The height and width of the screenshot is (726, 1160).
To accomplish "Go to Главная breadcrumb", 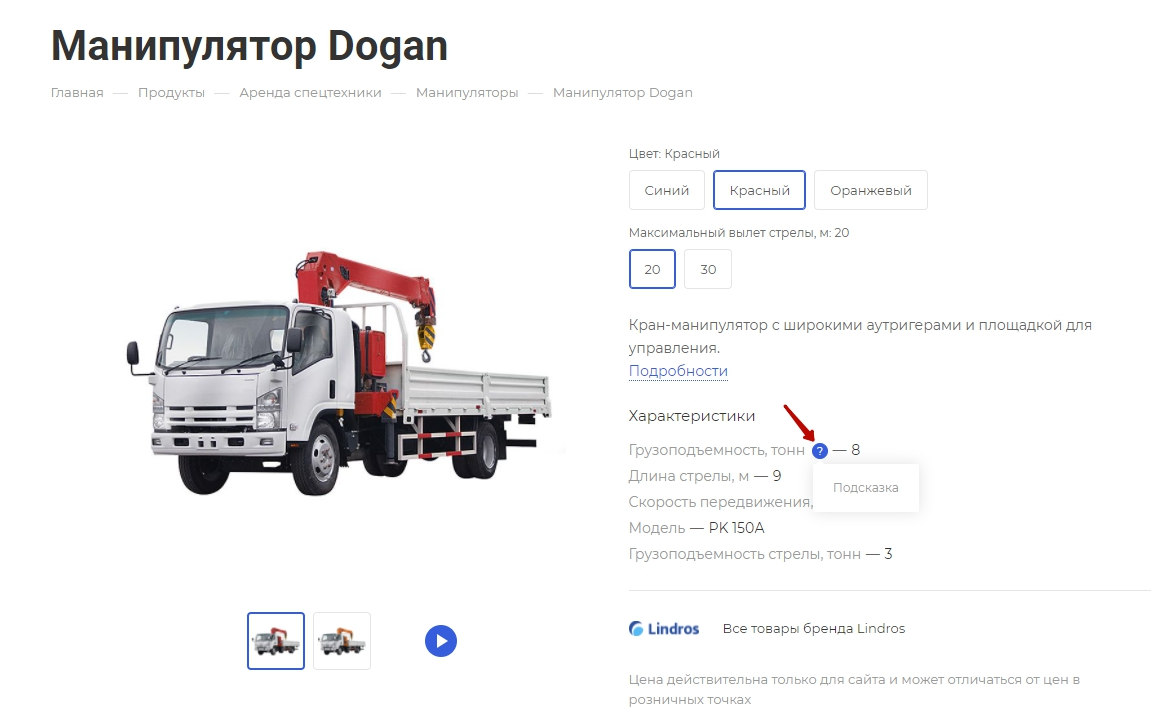I will (77, 93).
